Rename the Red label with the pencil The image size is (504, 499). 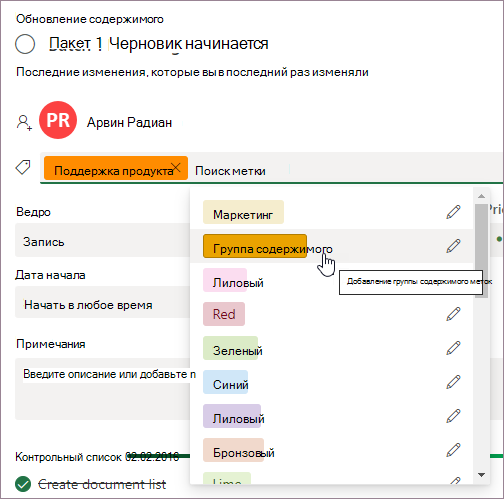pos(453,314)
